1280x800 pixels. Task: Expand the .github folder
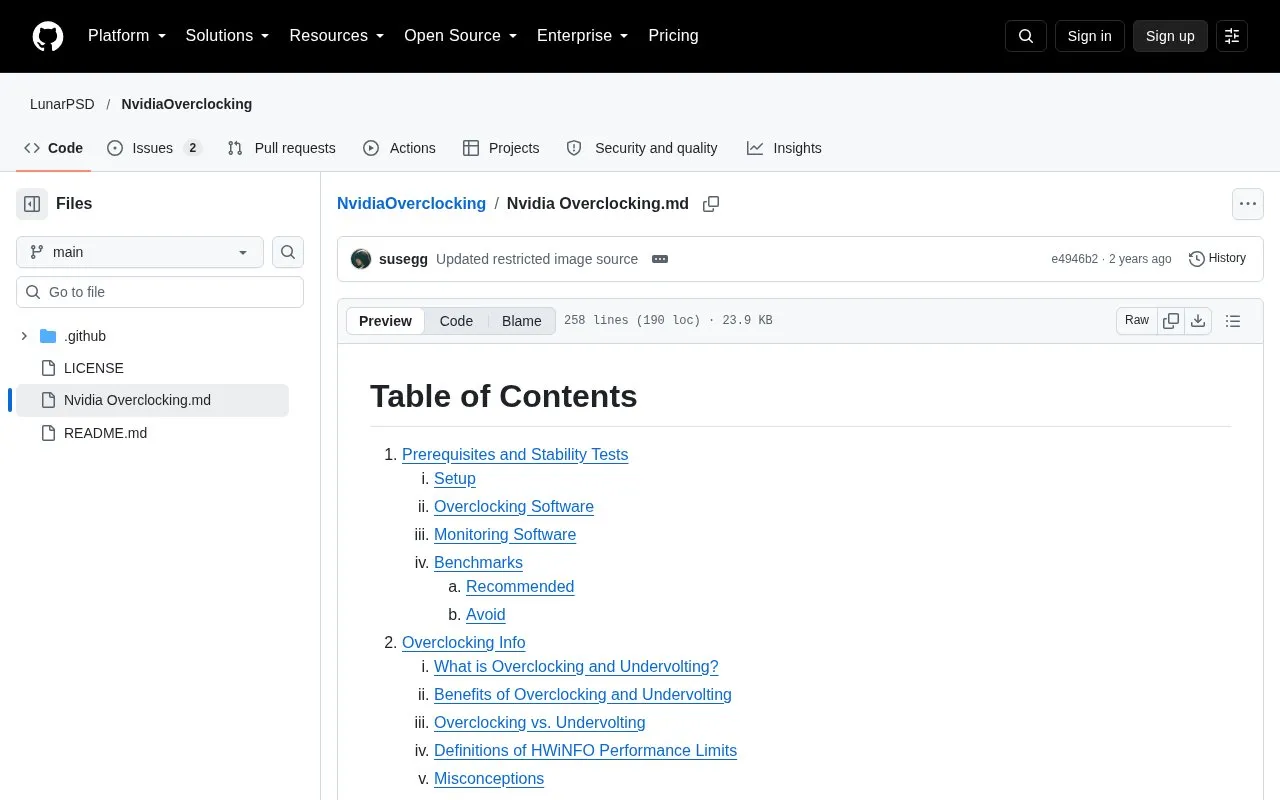[x=24, y=336]
